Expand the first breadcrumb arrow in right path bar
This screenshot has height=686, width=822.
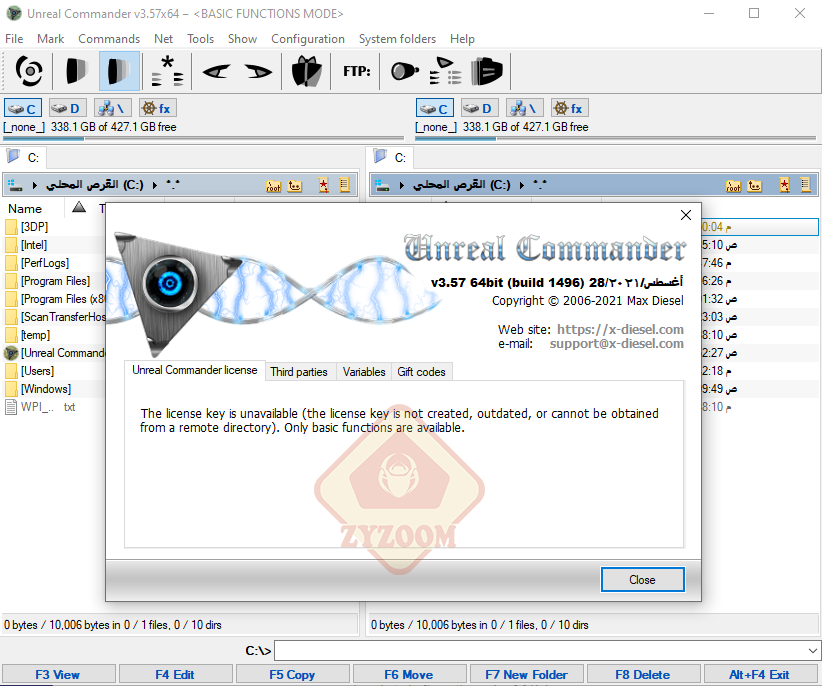(x=402, y=185)
